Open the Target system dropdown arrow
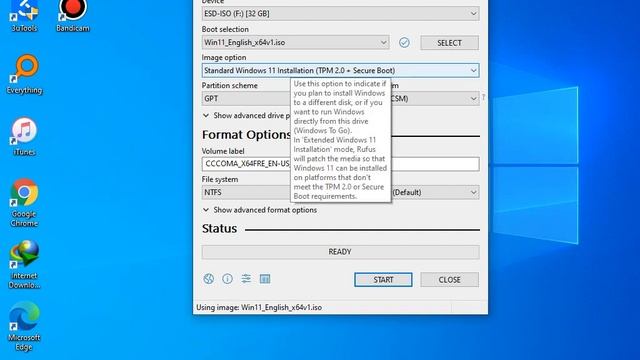This screenshot has width=640, height=360. (473, 98)
